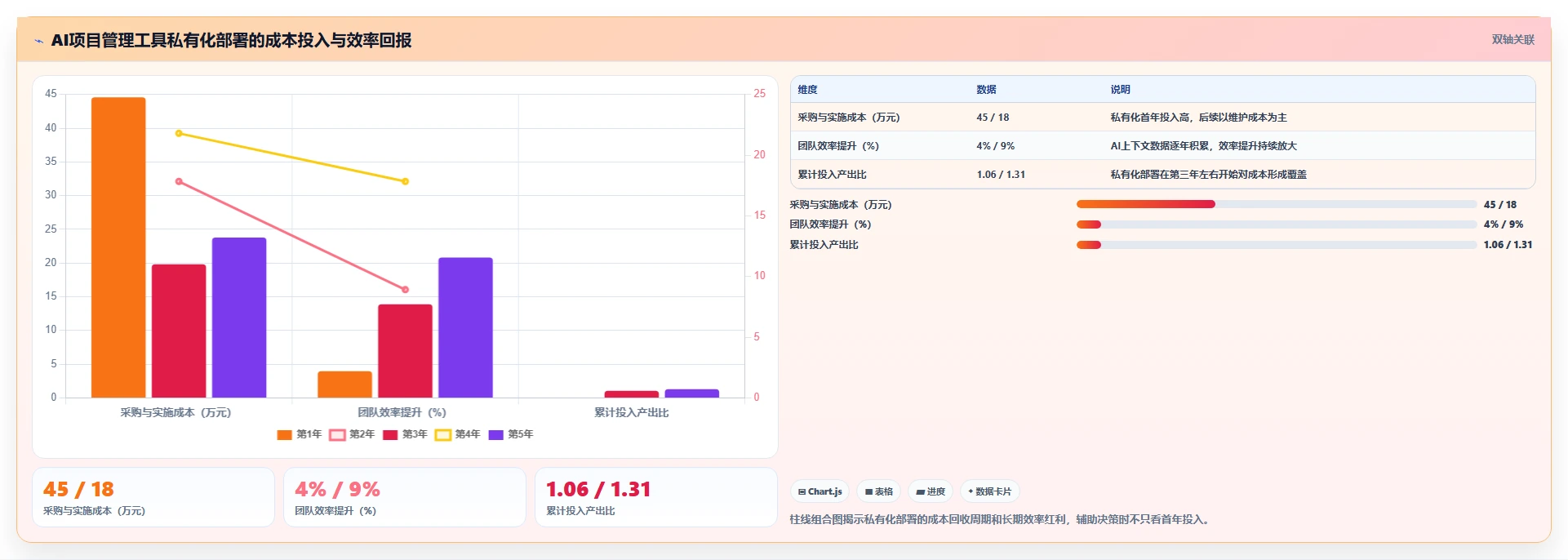Image resolution: width=1568 pixels, height=560 pixels.
Task: Toggle the 第3年 legend series
Action: (405, 434)
